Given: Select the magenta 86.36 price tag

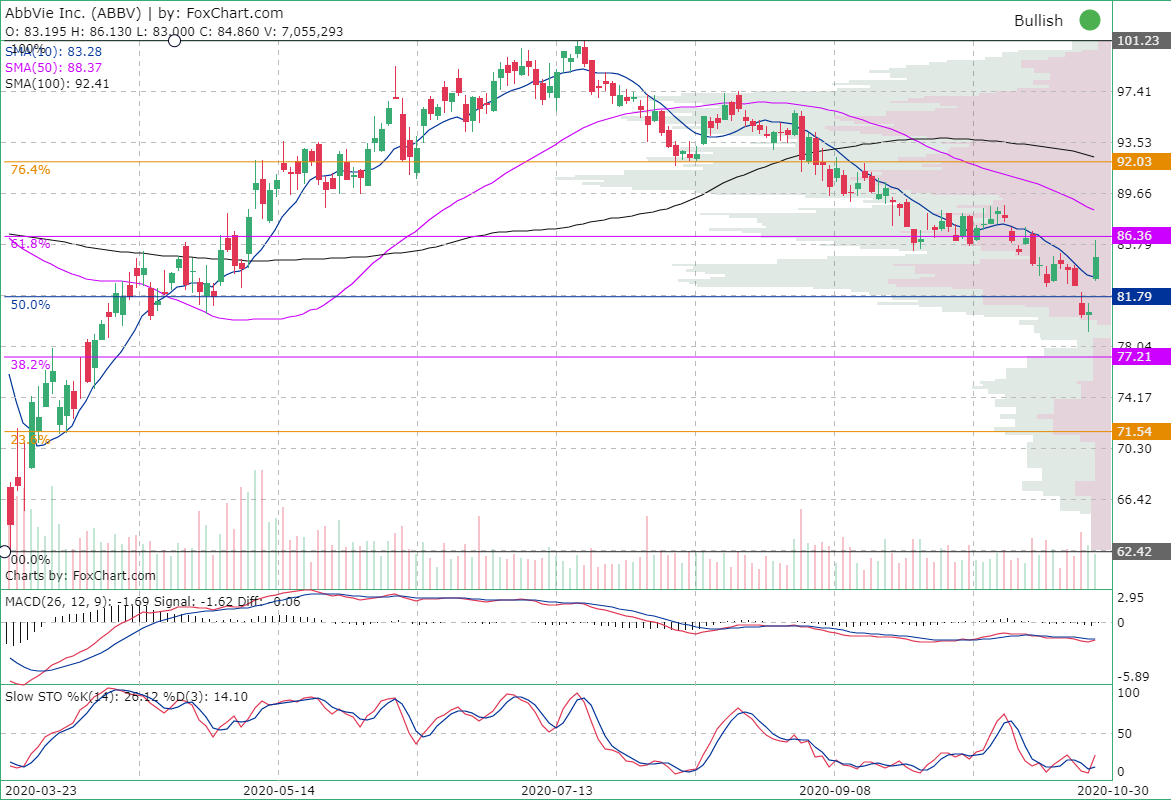Looking at the screenshot, I should tap(1135, 235).
